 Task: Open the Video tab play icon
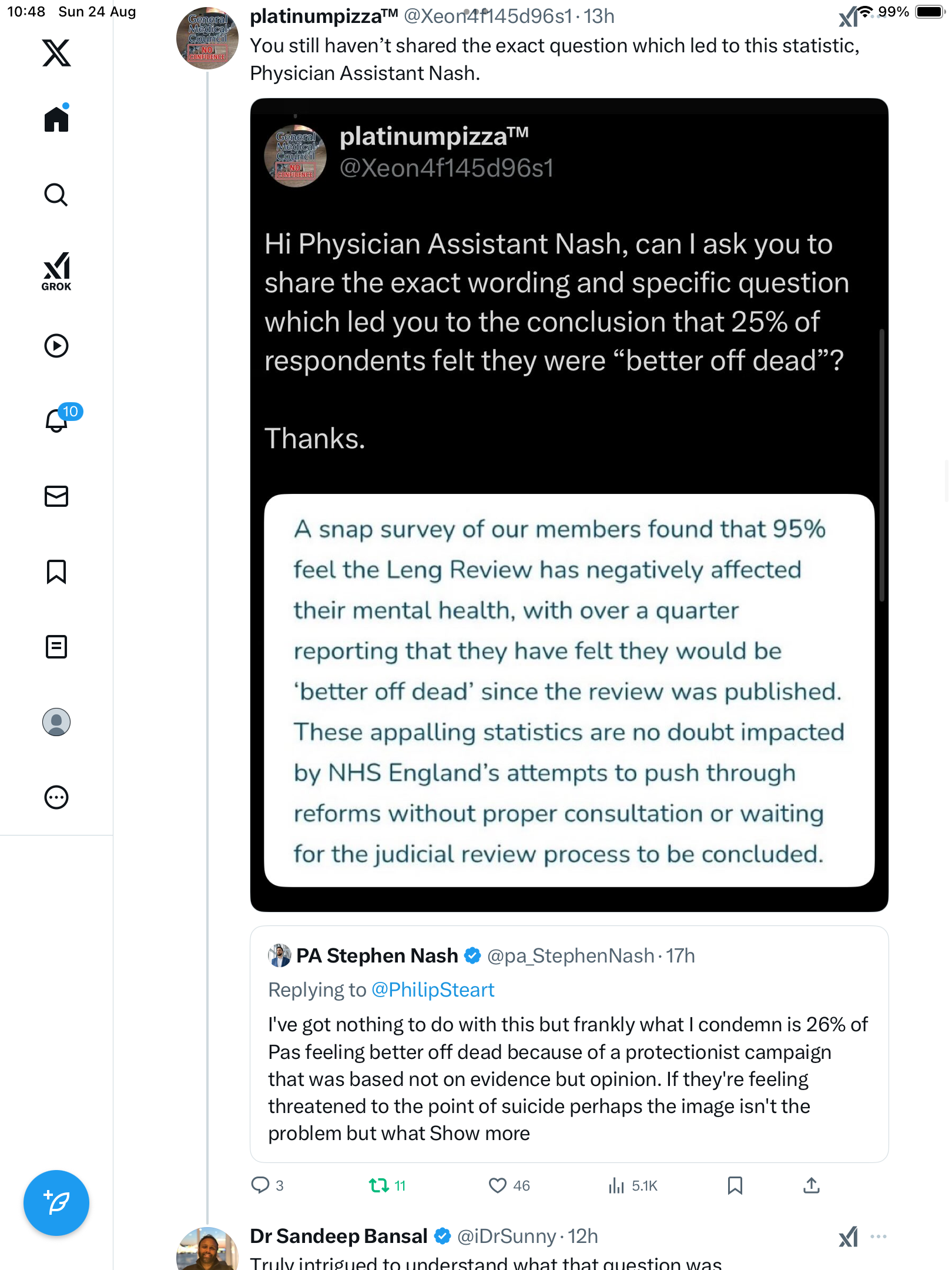[56, 346]
